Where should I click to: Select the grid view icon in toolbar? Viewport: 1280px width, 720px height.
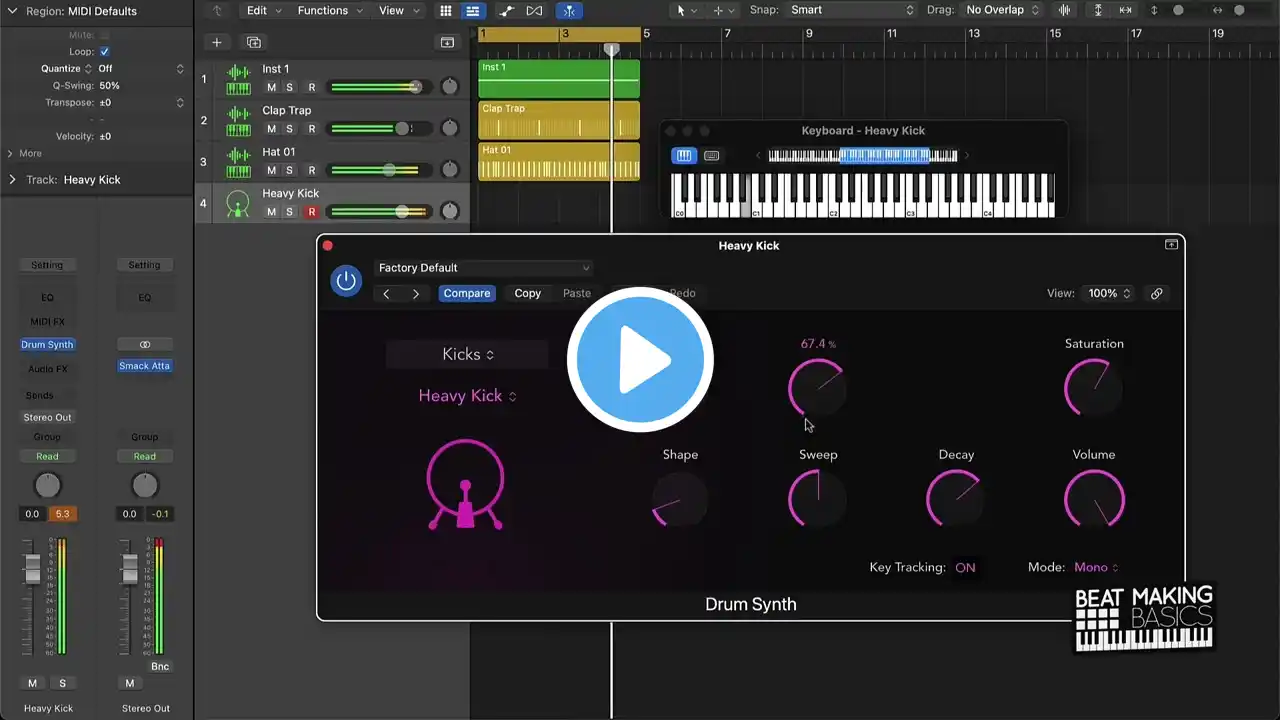pos(446,11)
